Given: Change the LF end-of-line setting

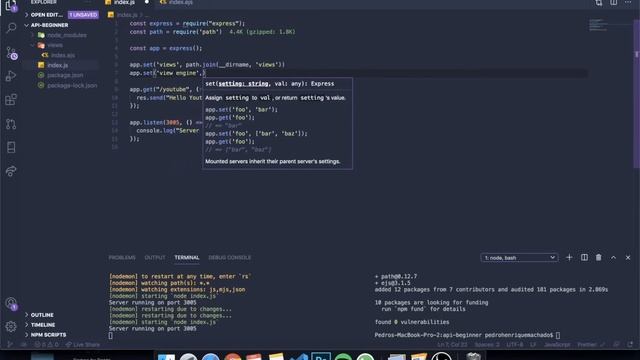Looking at the screenshot, I should pyautogui.click(x=533, y=345).
